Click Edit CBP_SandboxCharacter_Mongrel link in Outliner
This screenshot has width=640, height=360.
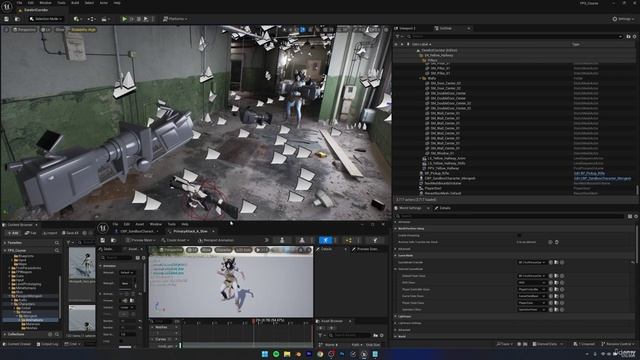coord(602,178)
